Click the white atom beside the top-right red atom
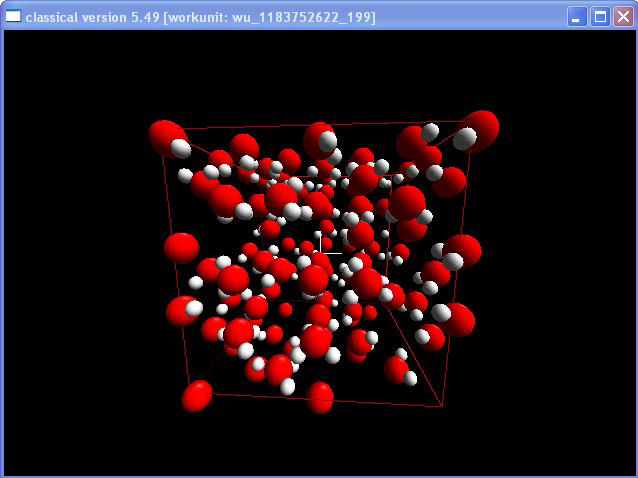Viewport: 638px width, 478px height. tap(463, 140)
